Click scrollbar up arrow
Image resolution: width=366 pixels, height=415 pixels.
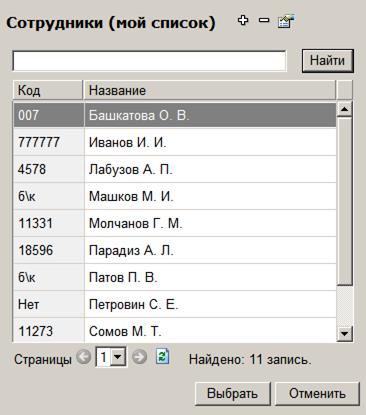click(x=344, y=109)
